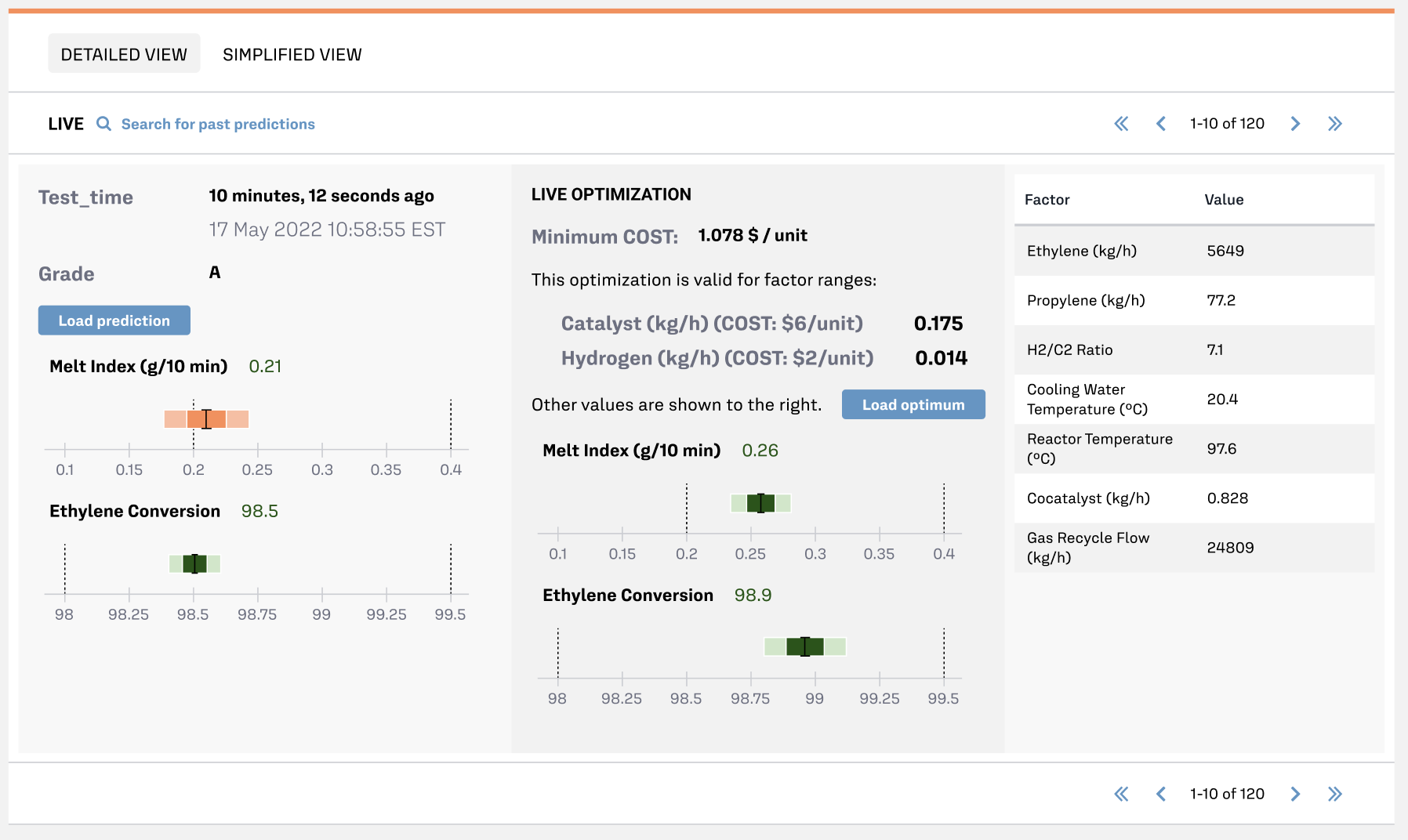Click the search magnifier icon
The width and height of the screenshot is (1408, 840).
[x=103, y=124]
